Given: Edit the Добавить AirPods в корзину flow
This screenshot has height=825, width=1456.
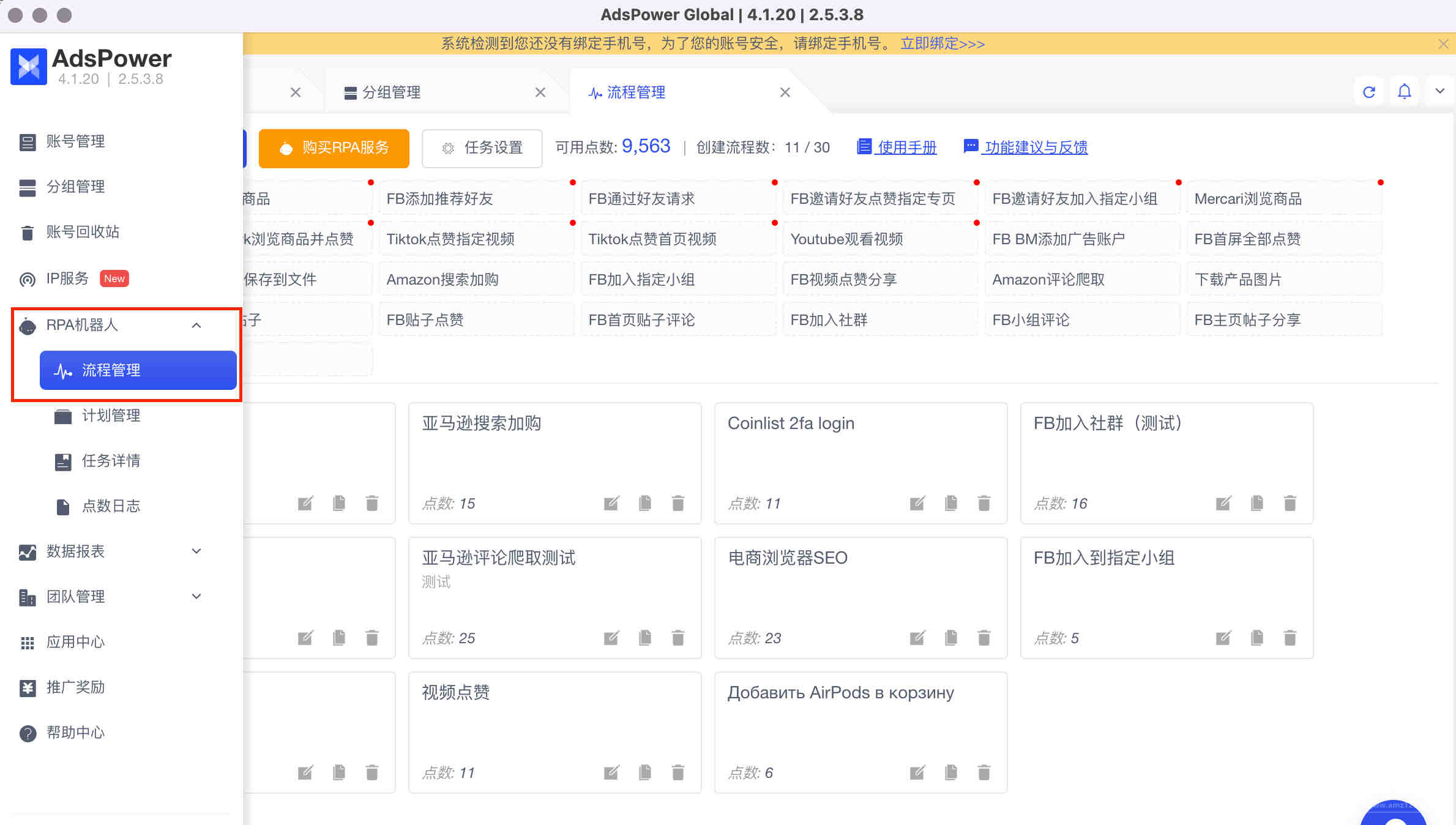Looking at the screenshot, I should pos(917,772).
